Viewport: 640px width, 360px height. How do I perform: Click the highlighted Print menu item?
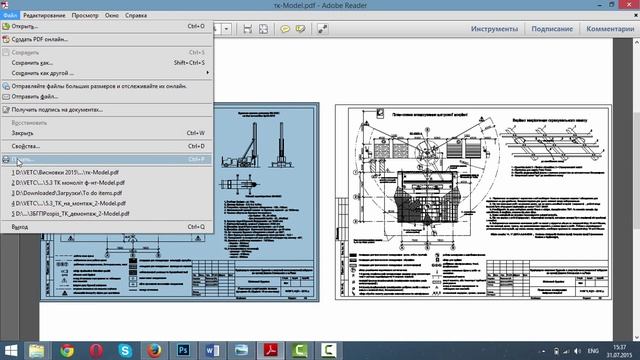click(107, 159)
